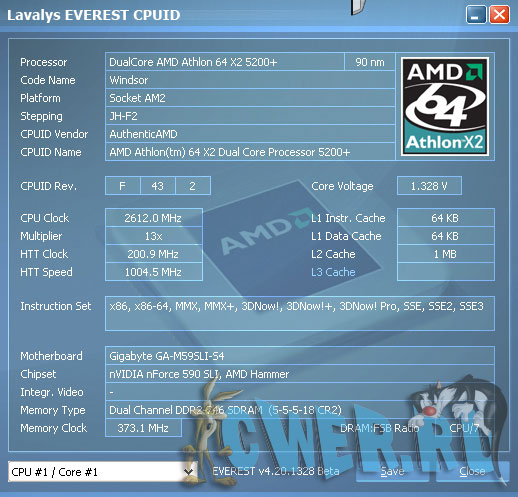Image resolution: width=518 pixels, height=497 pixels.
Task: Click the 1.328 V core voltage value
Action: (x=429, y=186)
